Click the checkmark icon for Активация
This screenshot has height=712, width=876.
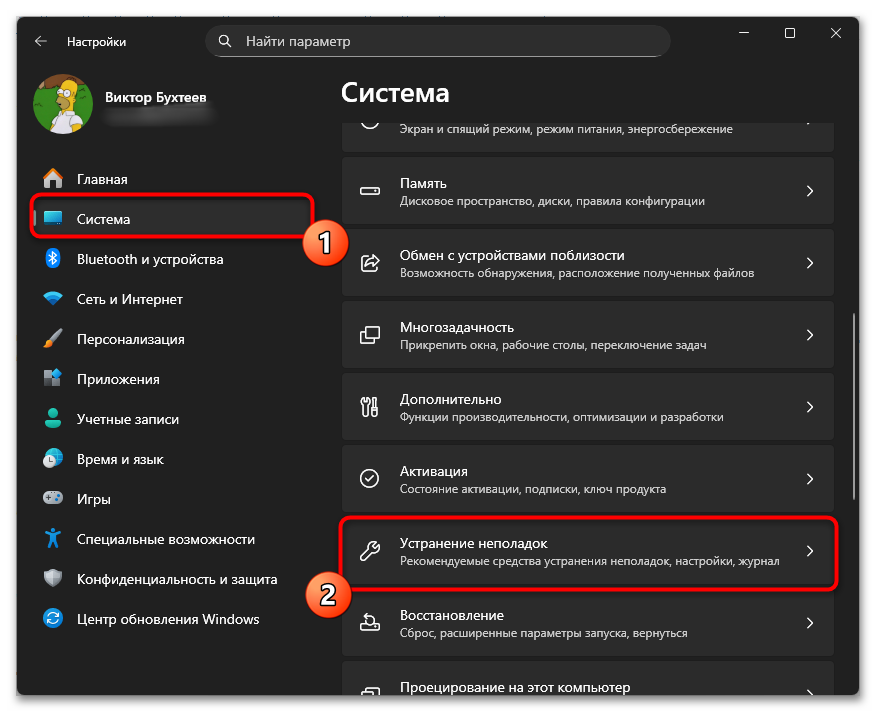(369, 478)
